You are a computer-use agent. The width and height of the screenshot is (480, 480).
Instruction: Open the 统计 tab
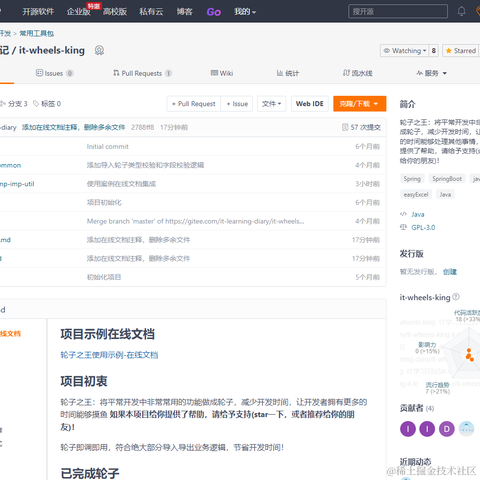(288, 73)
